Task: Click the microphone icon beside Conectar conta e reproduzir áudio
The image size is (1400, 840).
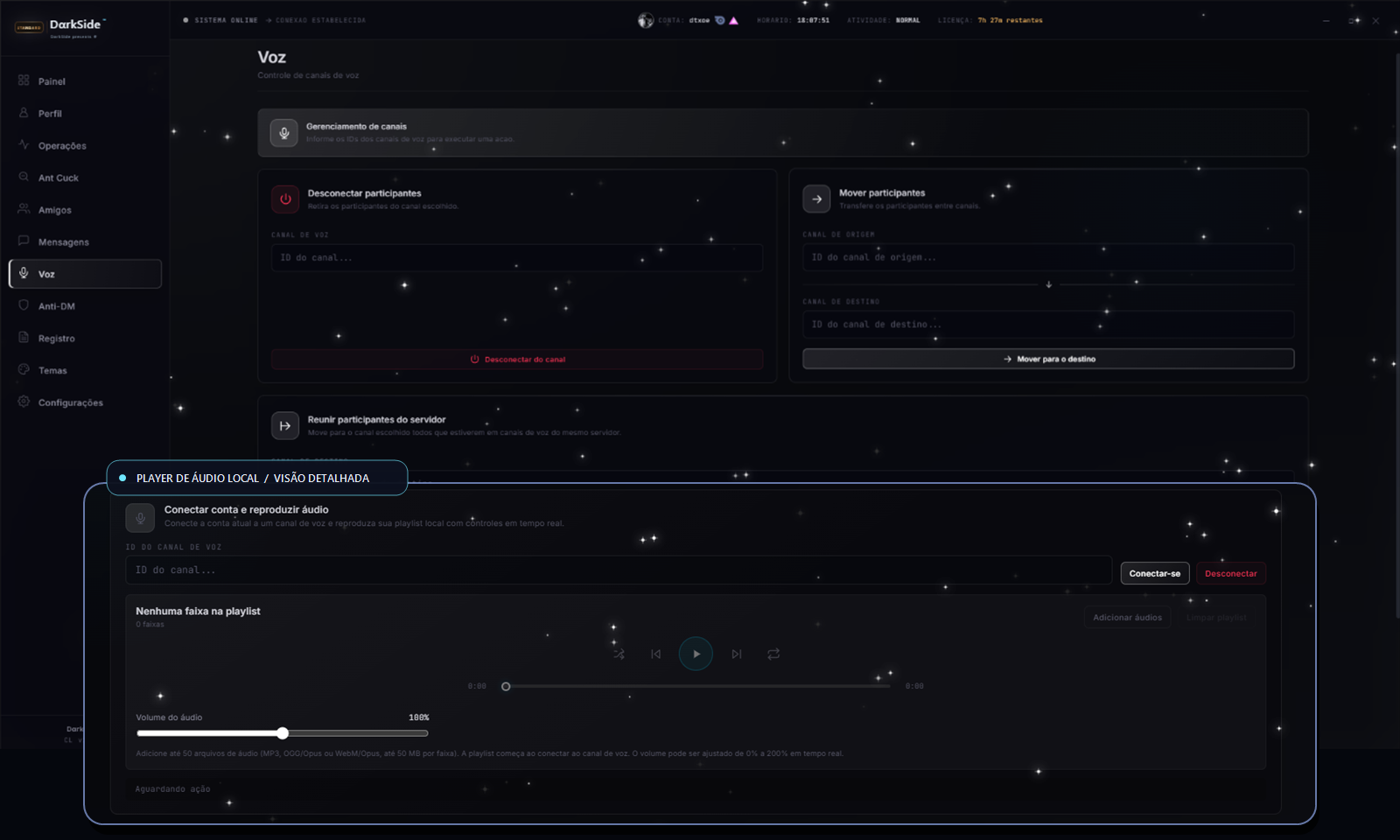Action: 140,517
